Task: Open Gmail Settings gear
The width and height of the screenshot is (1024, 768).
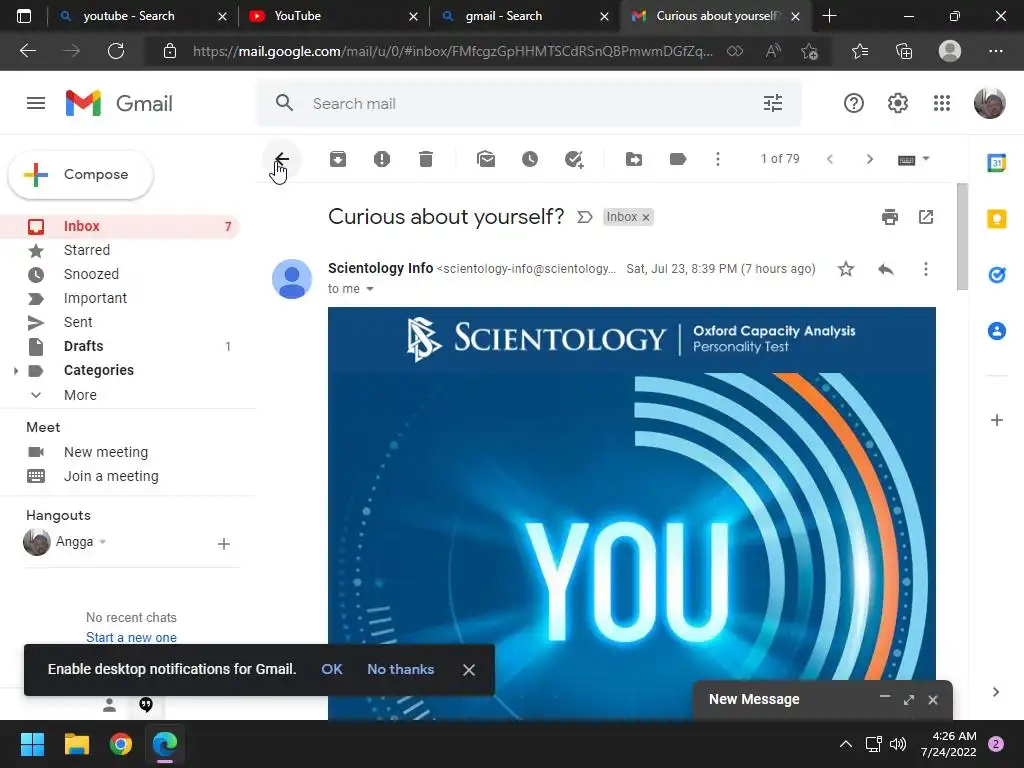Action: coord(897,103)
